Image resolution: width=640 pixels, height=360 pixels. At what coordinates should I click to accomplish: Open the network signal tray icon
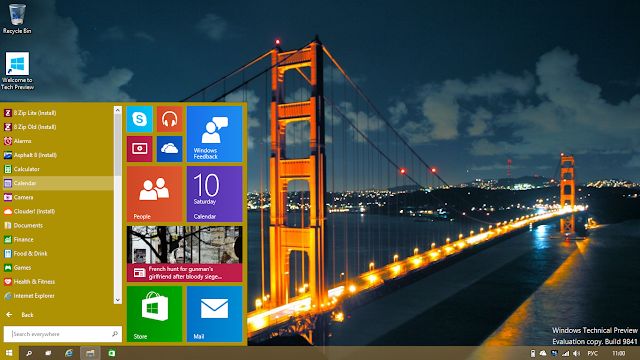(x=565, y=353)
